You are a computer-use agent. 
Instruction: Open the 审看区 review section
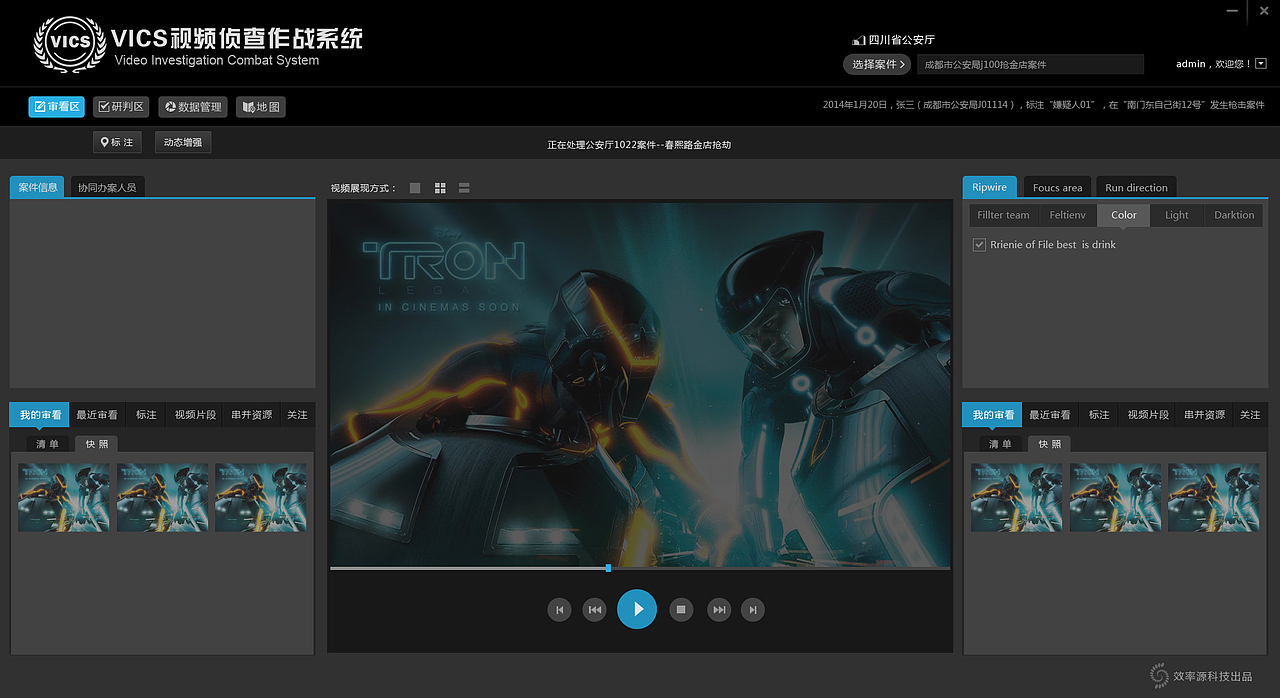(56, 107)
